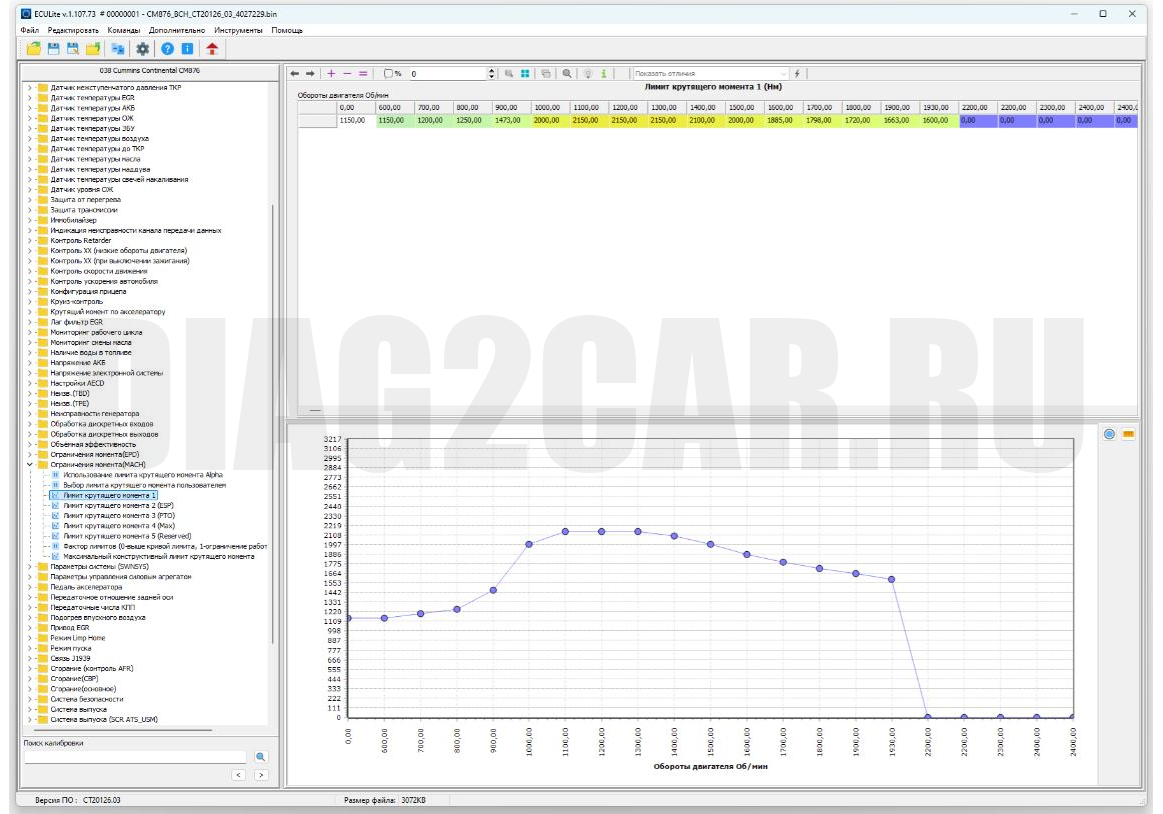Click the blue question mark help icon
The width and height of the screenshot is (1163, 814).
[x=168, y=49]
